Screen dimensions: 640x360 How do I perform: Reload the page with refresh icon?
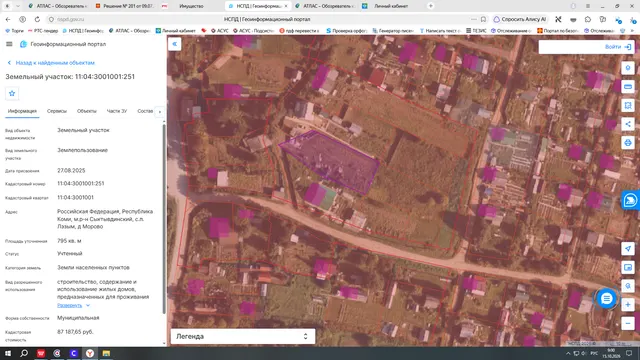pyautogui.click(x=37, y=19)
